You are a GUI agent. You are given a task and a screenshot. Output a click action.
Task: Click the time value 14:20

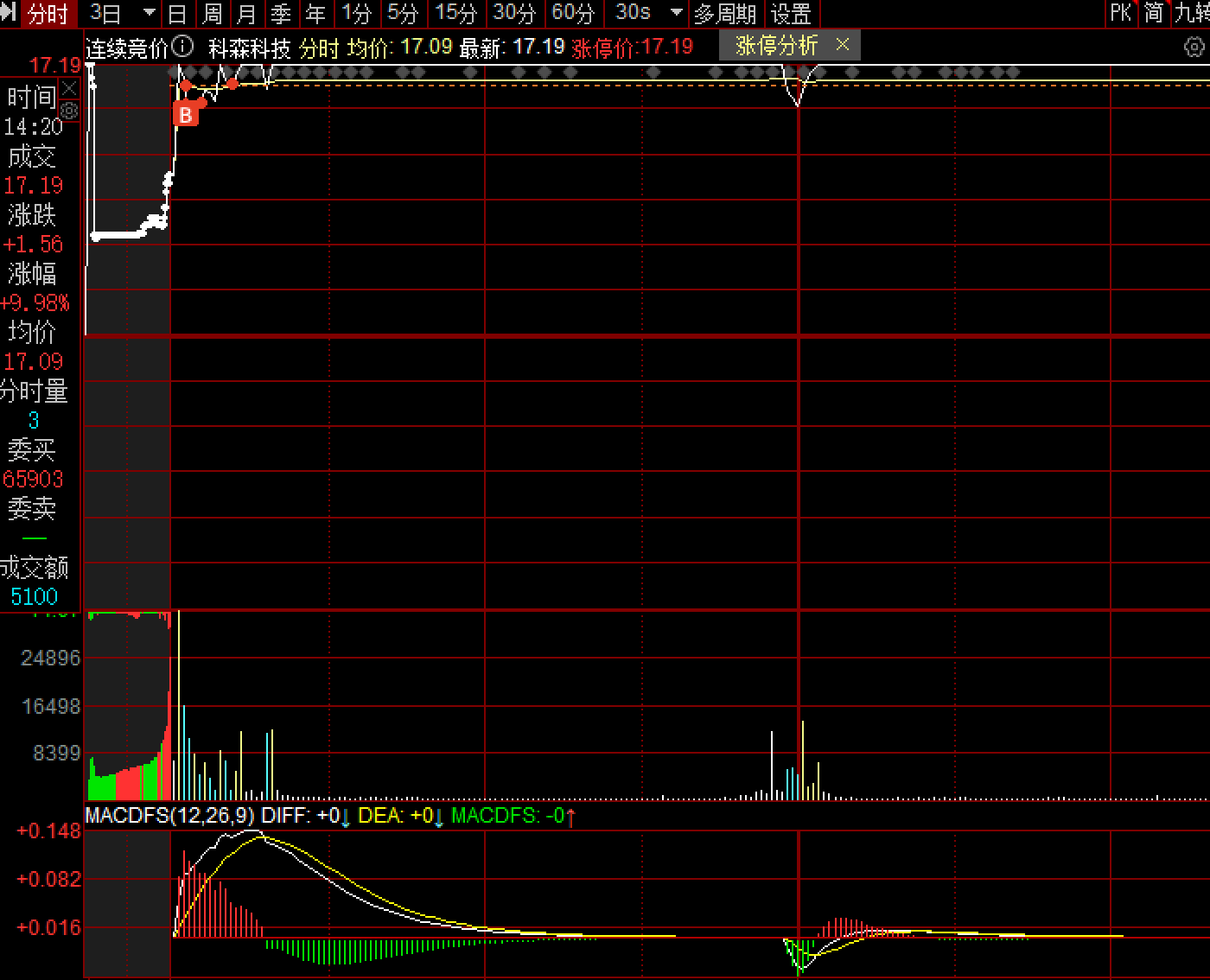coord(33,127)
